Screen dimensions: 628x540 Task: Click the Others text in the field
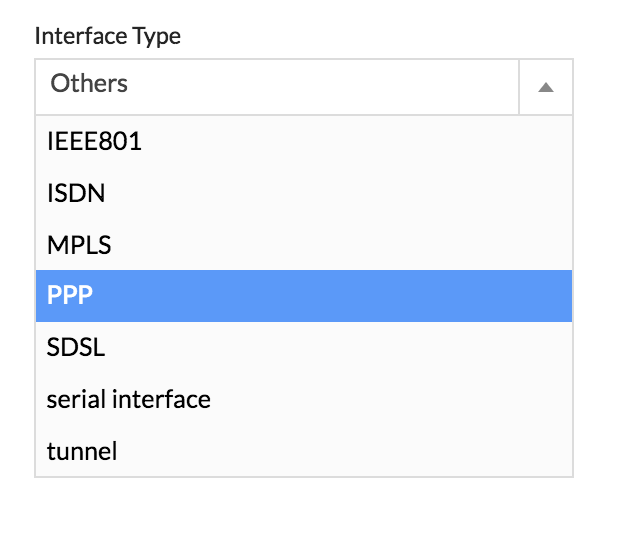point(89,84)
